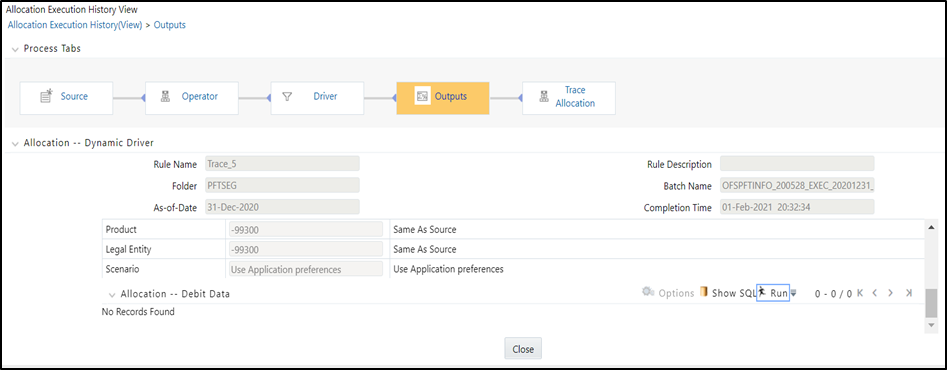Collapse the Process Tabs section
947x370 pixels.
[x=15, y=49]
